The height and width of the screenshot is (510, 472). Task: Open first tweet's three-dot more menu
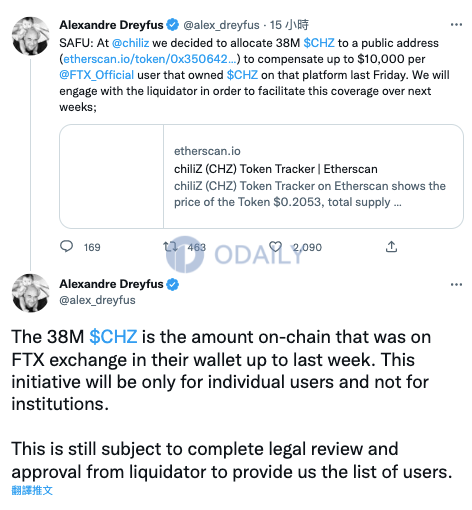tap(456, 25)
